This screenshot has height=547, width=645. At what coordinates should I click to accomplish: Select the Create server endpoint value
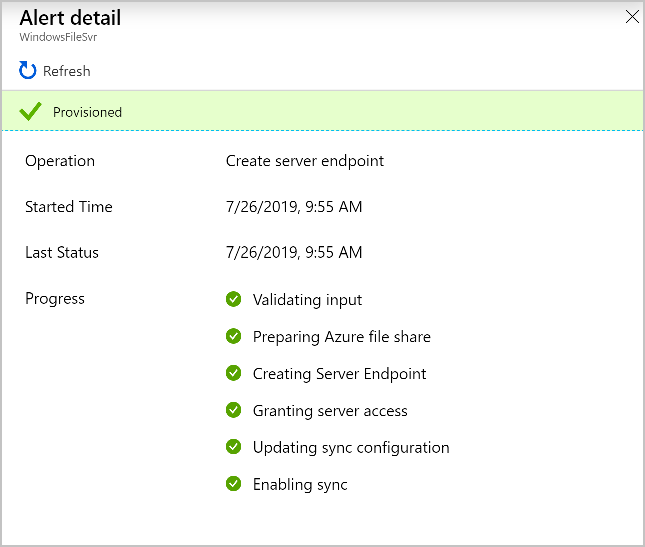[305, 161]
